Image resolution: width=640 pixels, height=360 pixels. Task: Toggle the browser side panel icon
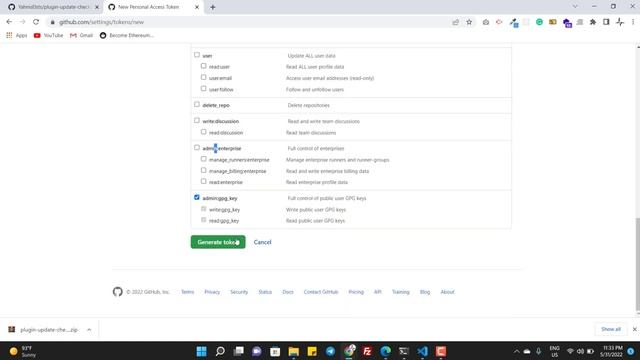click(x=606, y=22)
